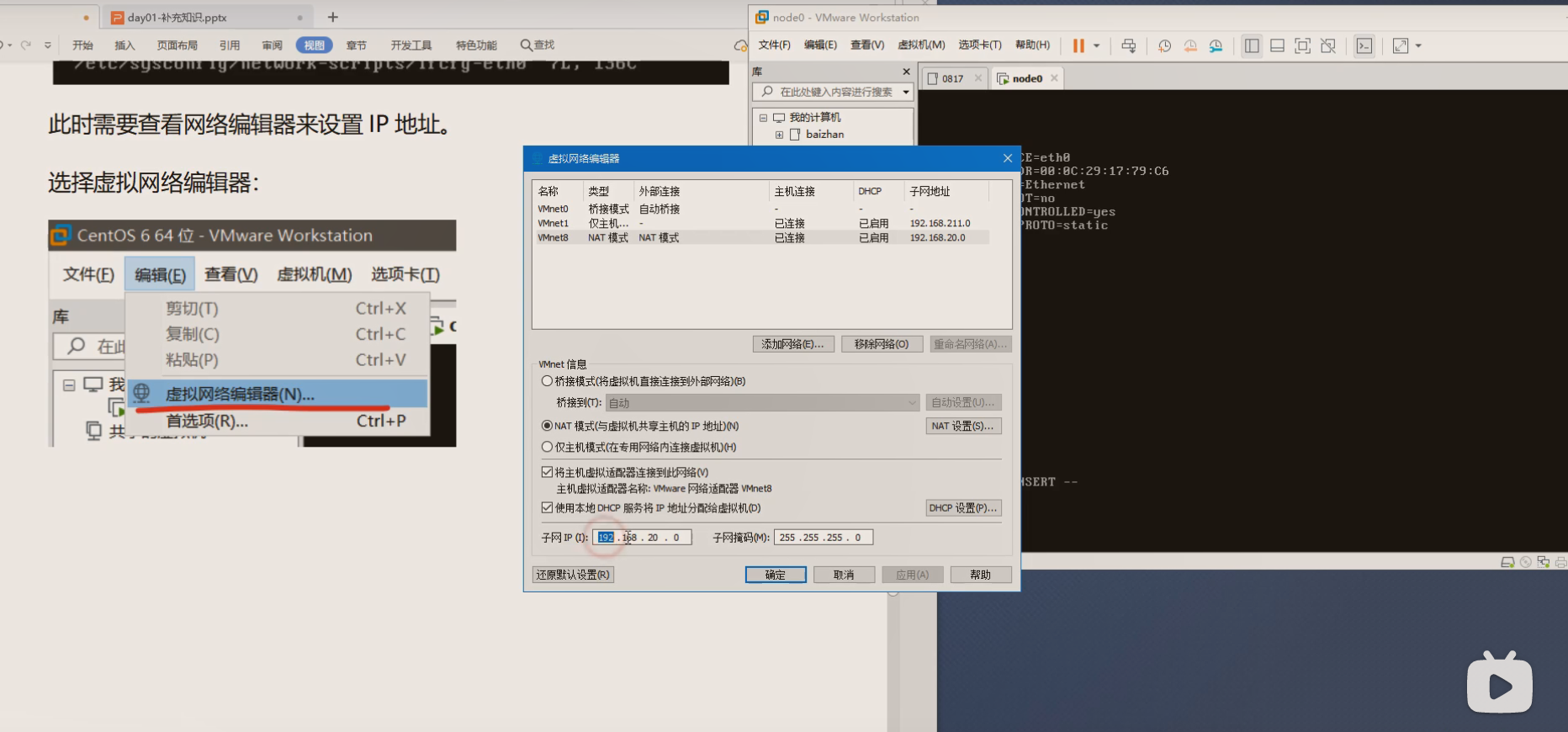Click the Send Ctrl+Alt+Del icon in VMware toolbar
This screenshot has width=1568, height=732.
[1129, 45]
